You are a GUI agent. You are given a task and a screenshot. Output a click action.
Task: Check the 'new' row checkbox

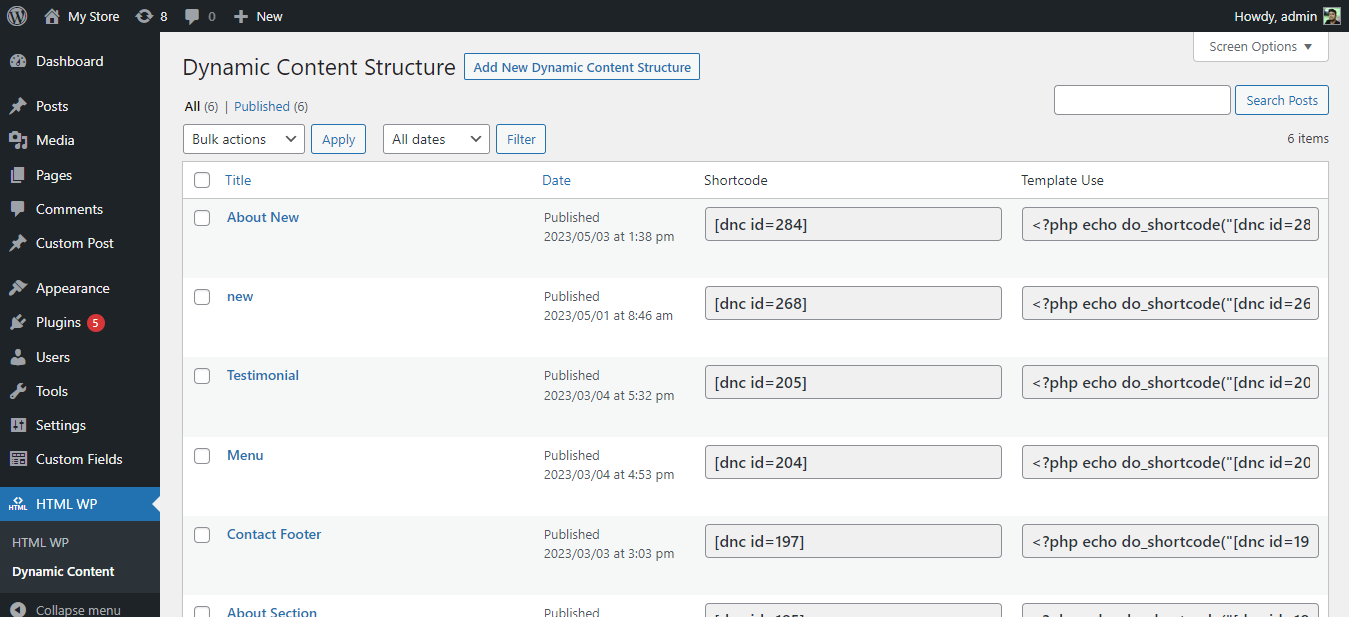coord(202,297)
